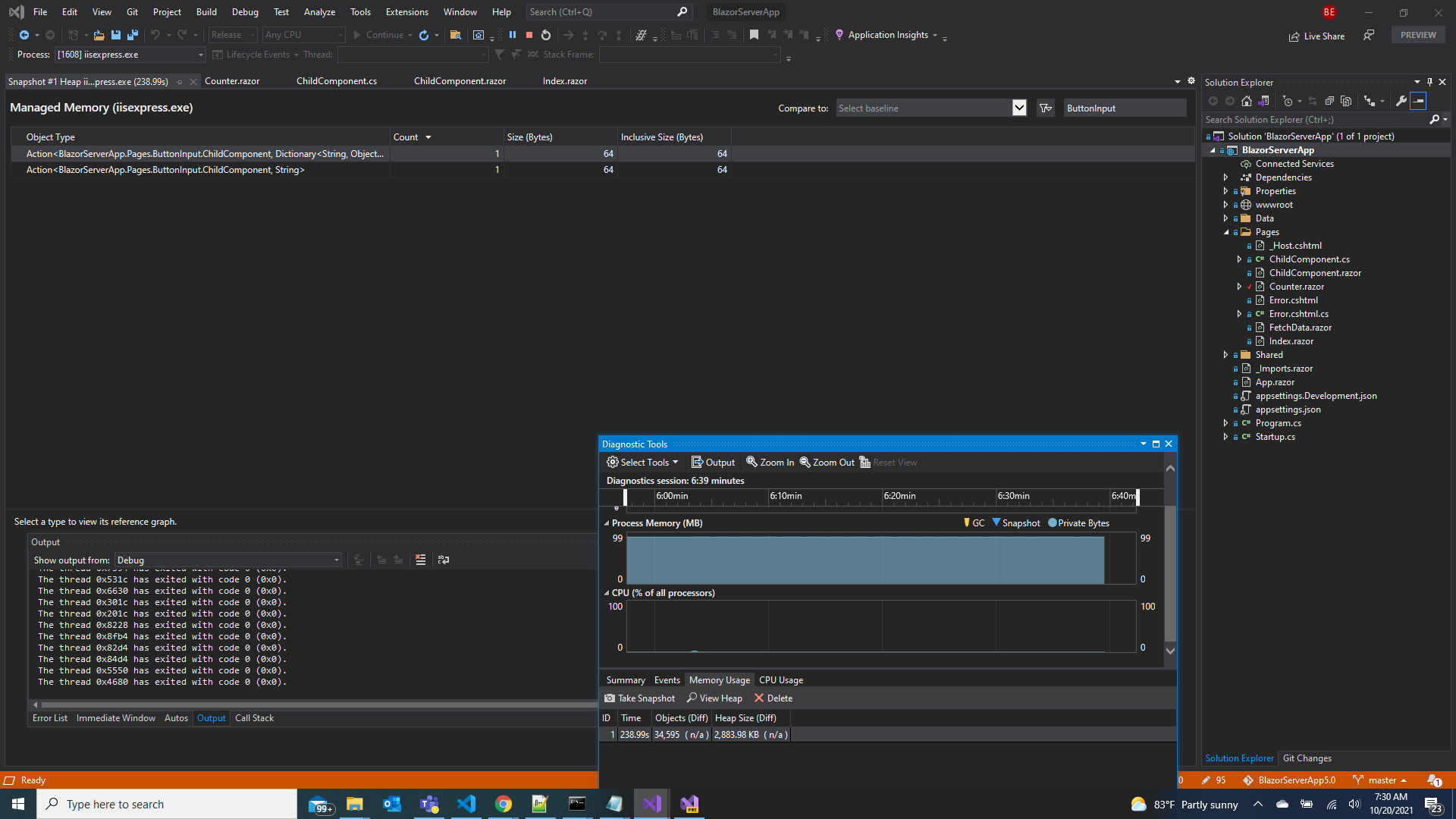Open the Select baseline dropdown
Image resolution: width=1456 pixels, height=819 pixels.
(930, 108)
